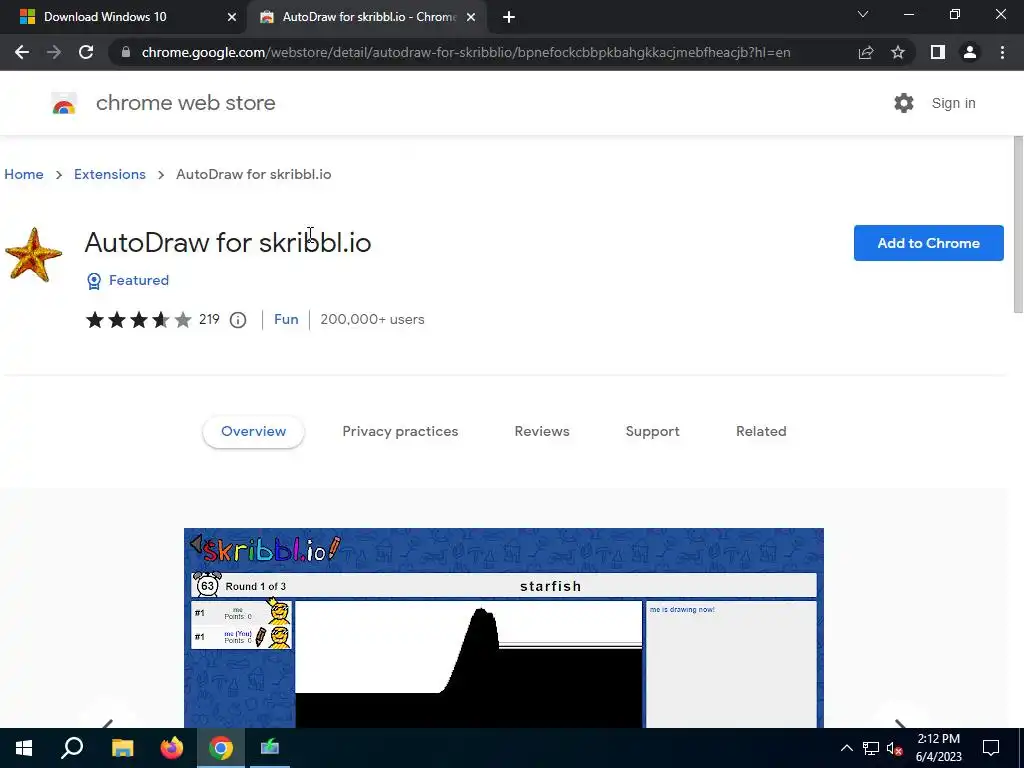
Task: Open the taskbar app next to Chrome
Action: coord(270,748)
